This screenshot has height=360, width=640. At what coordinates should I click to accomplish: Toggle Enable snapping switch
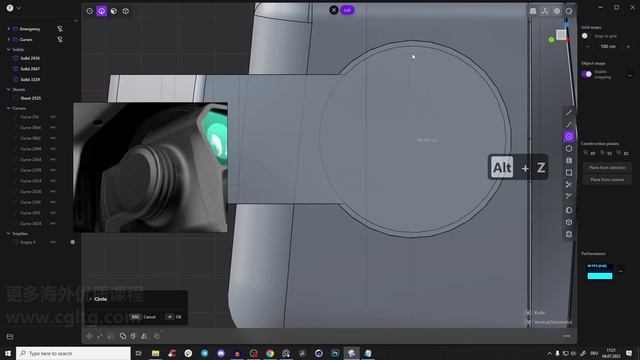tap(587, 74)
